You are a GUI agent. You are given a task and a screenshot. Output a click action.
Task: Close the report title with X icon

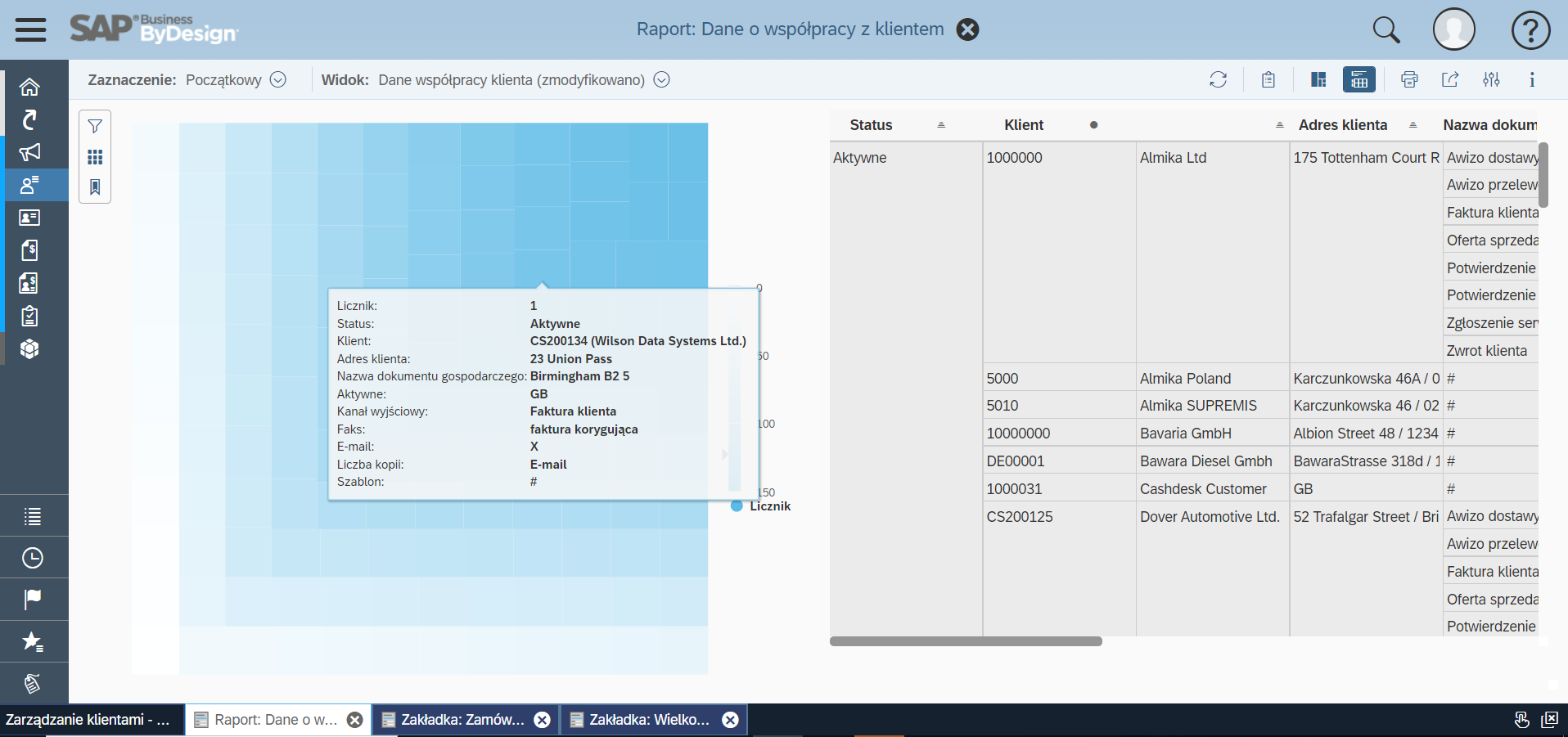click(967, 29)
